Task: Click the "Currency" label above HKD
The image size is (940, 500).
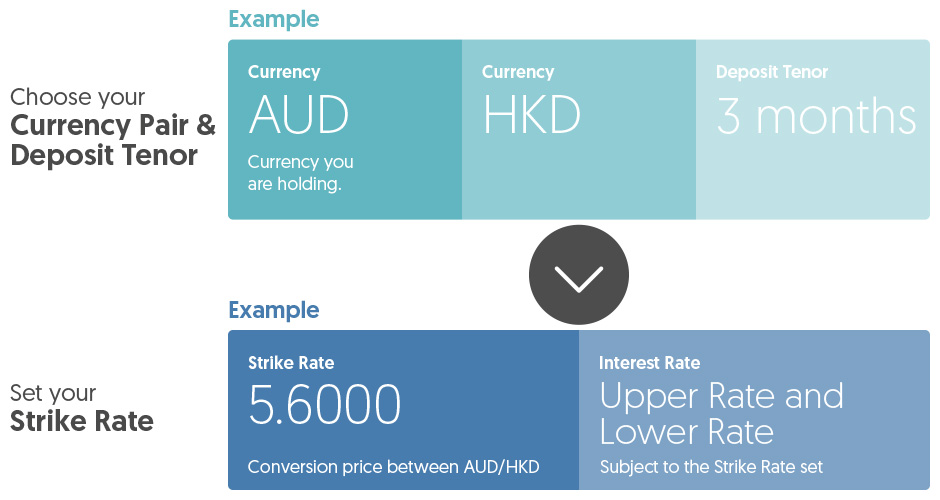Action: click(x=518, y=72)
